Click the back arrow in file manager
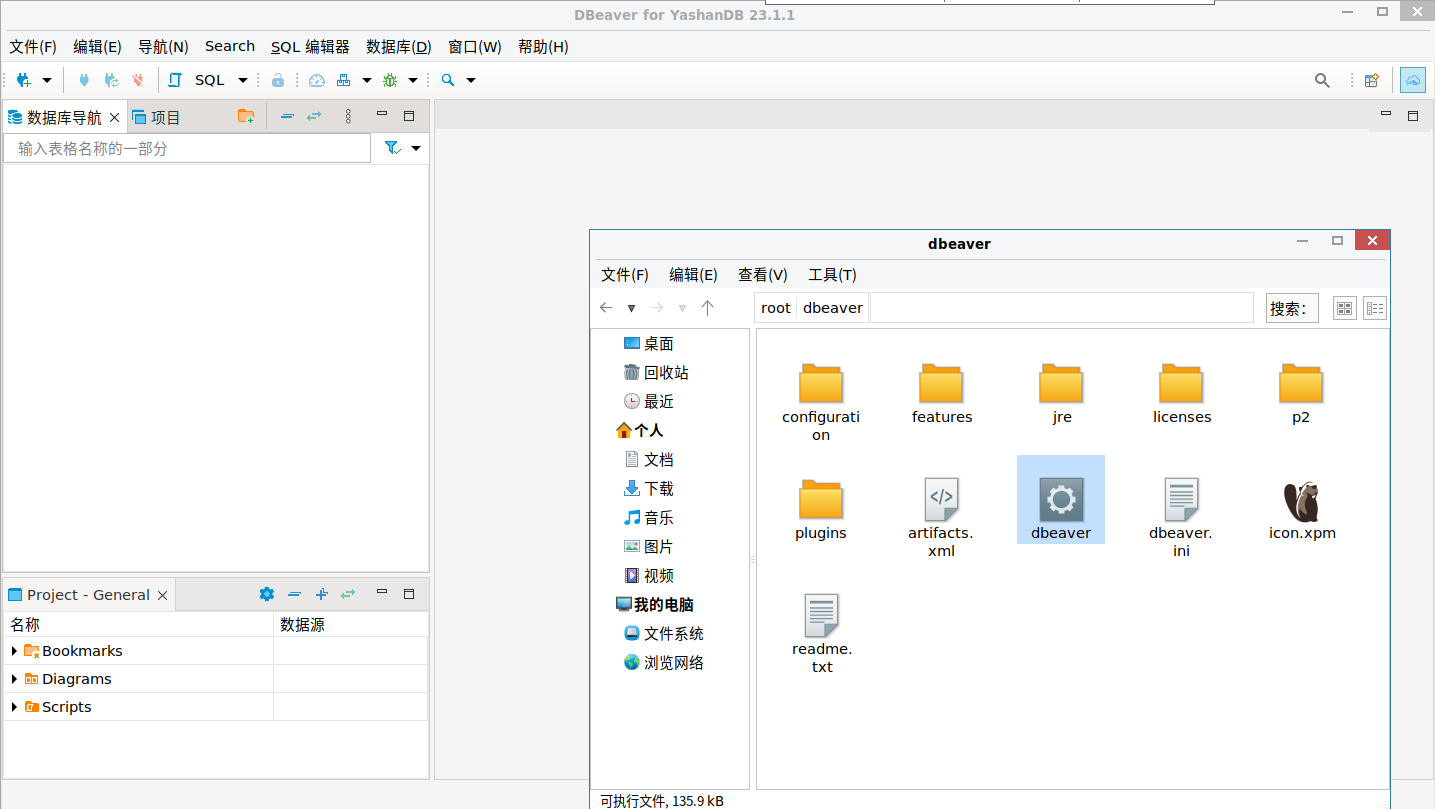Viewport: 1435px width, 809px height. (606, 308)
